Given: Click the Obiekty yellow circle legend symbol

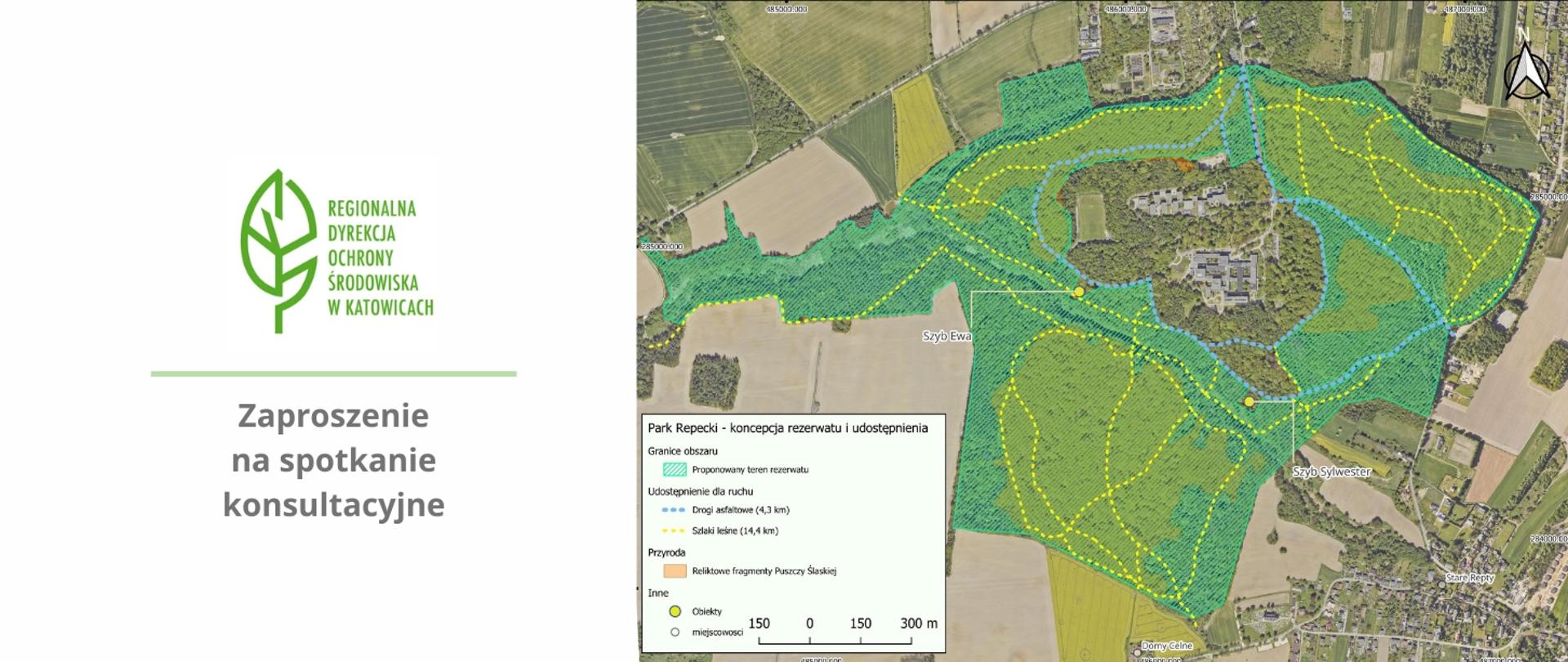Looking at the screenshot, I should coord(675,611).
